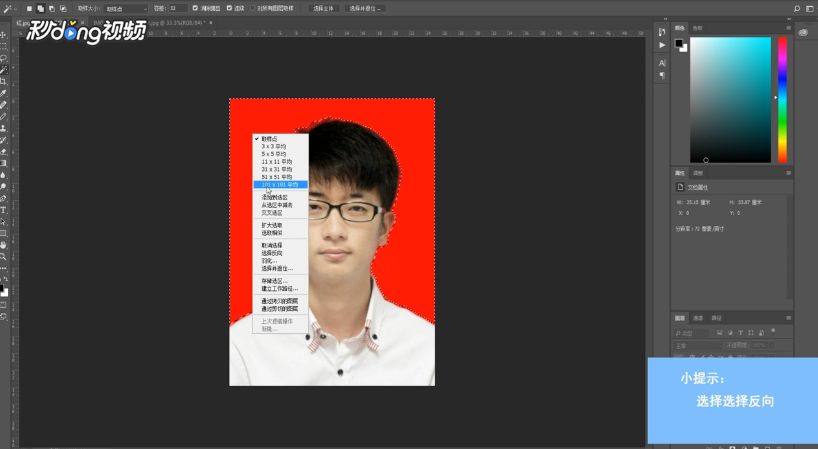Select the Clone Stamp tool

click(x=4, y=128)
